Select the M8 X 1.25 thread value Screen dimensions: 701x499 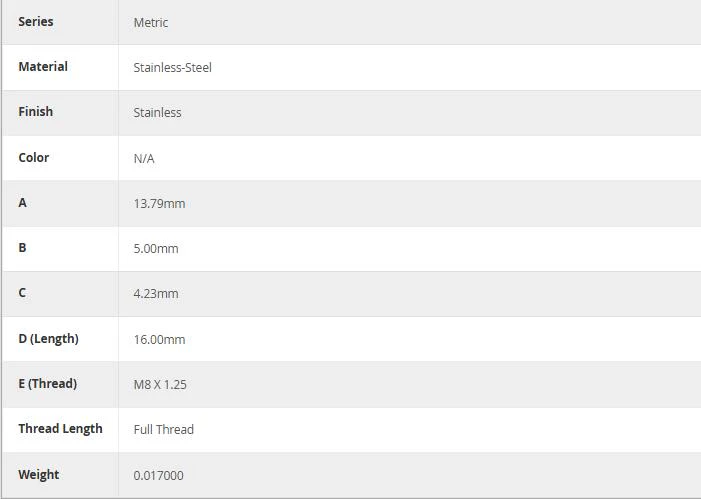[160, 385]
